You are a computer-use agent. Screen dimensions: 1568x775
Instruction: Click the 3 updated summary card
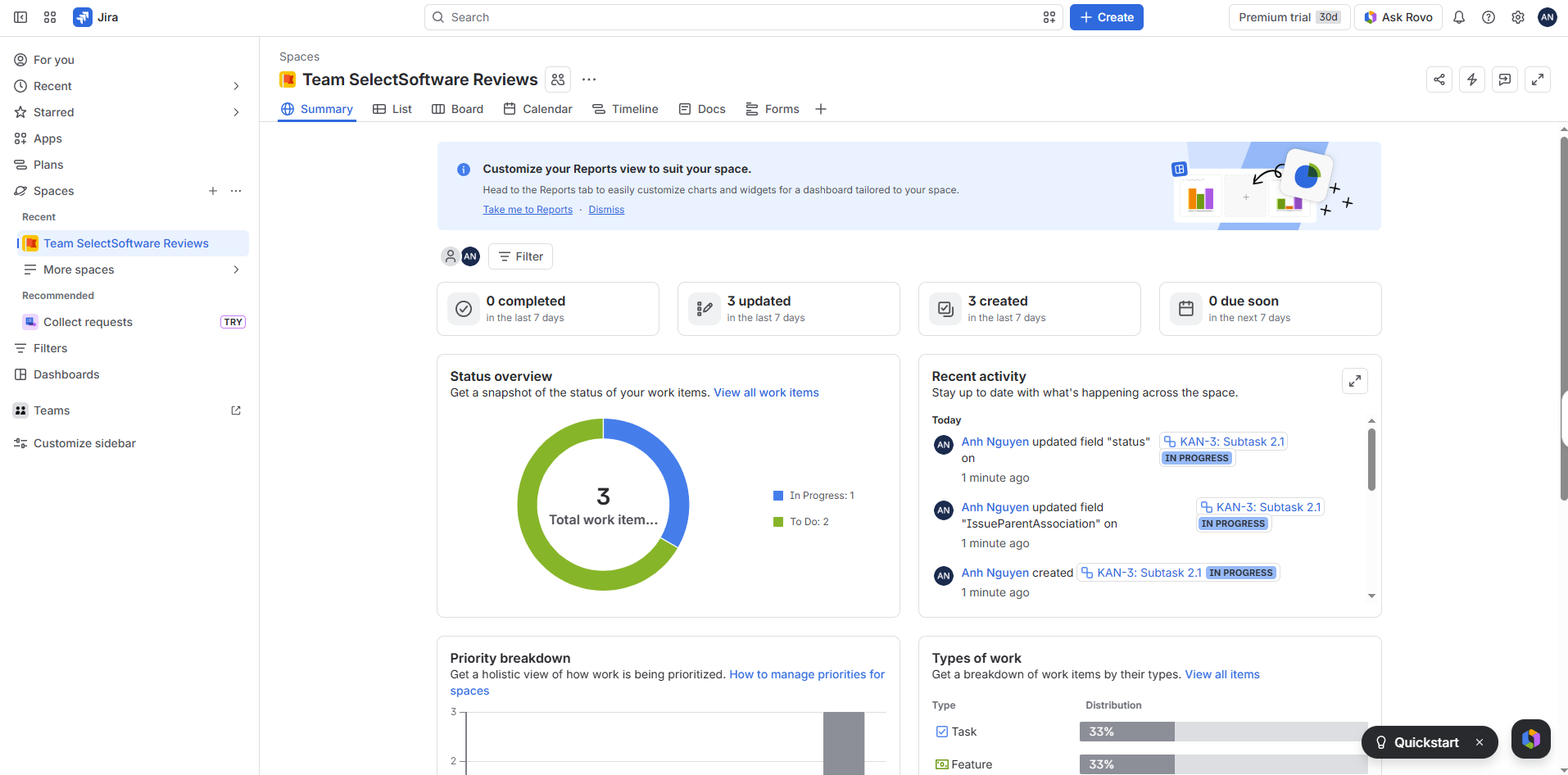click(789, 309)
